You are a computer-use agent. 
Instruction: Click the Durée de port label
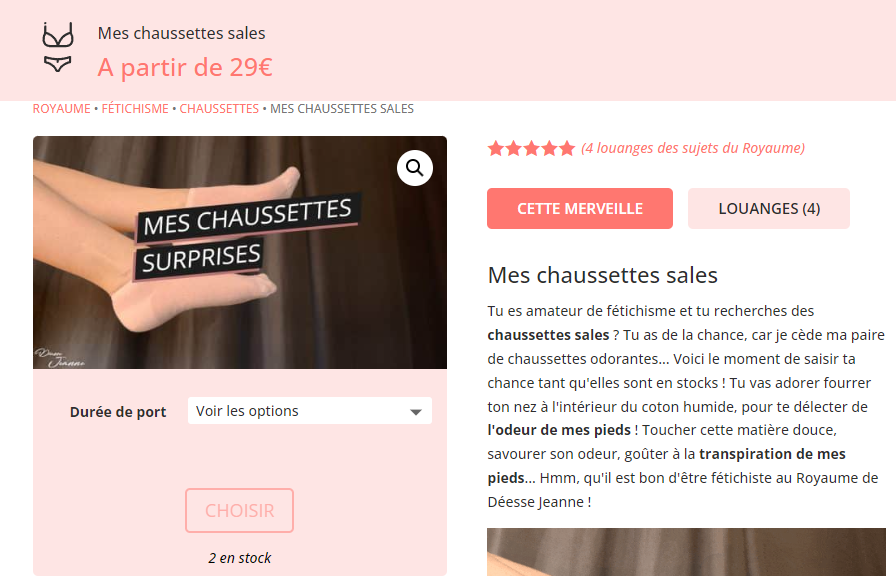point(118,412)
